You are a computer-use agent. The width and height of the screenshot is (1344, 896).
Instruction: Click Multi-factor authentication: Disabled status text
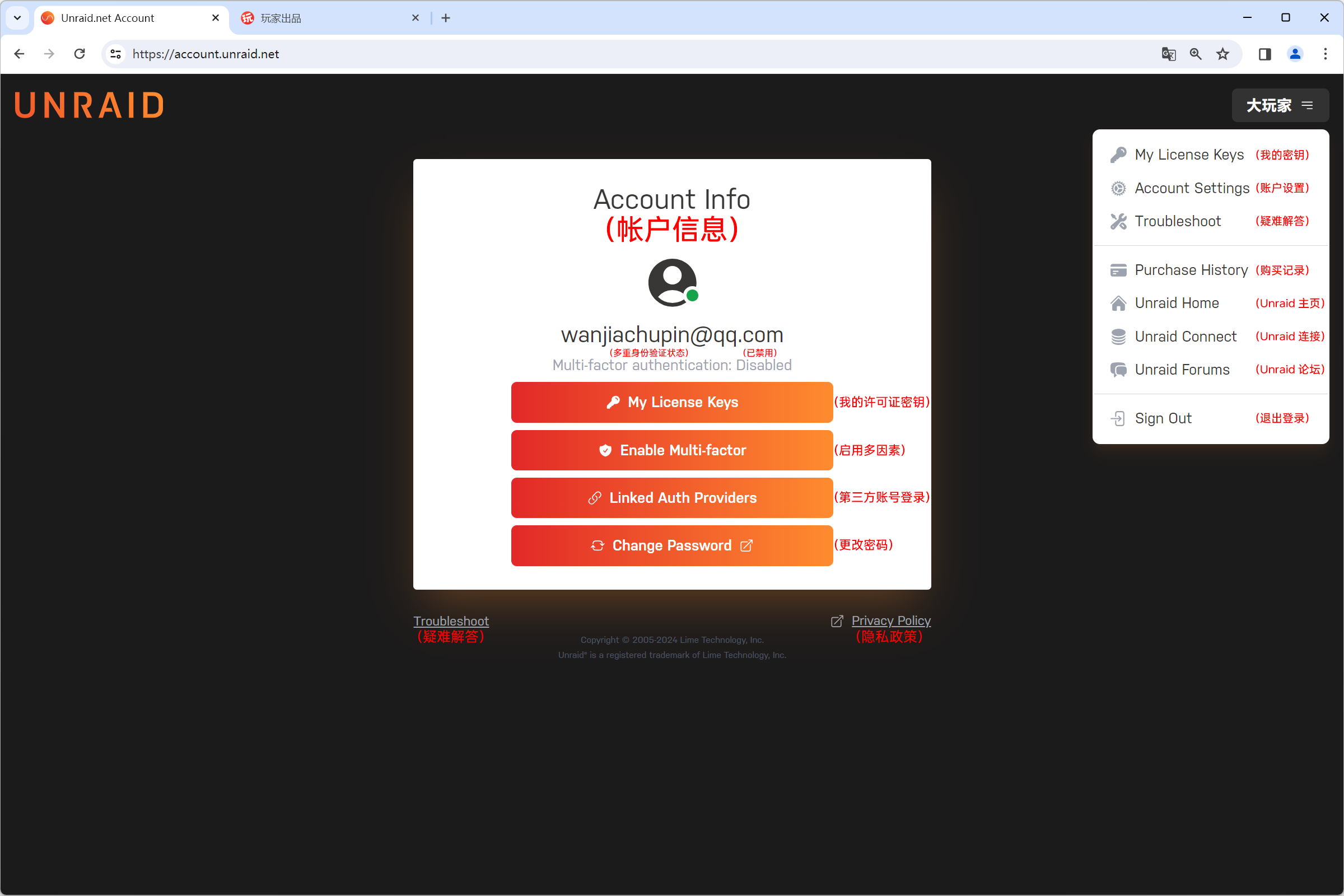[672, 365]
